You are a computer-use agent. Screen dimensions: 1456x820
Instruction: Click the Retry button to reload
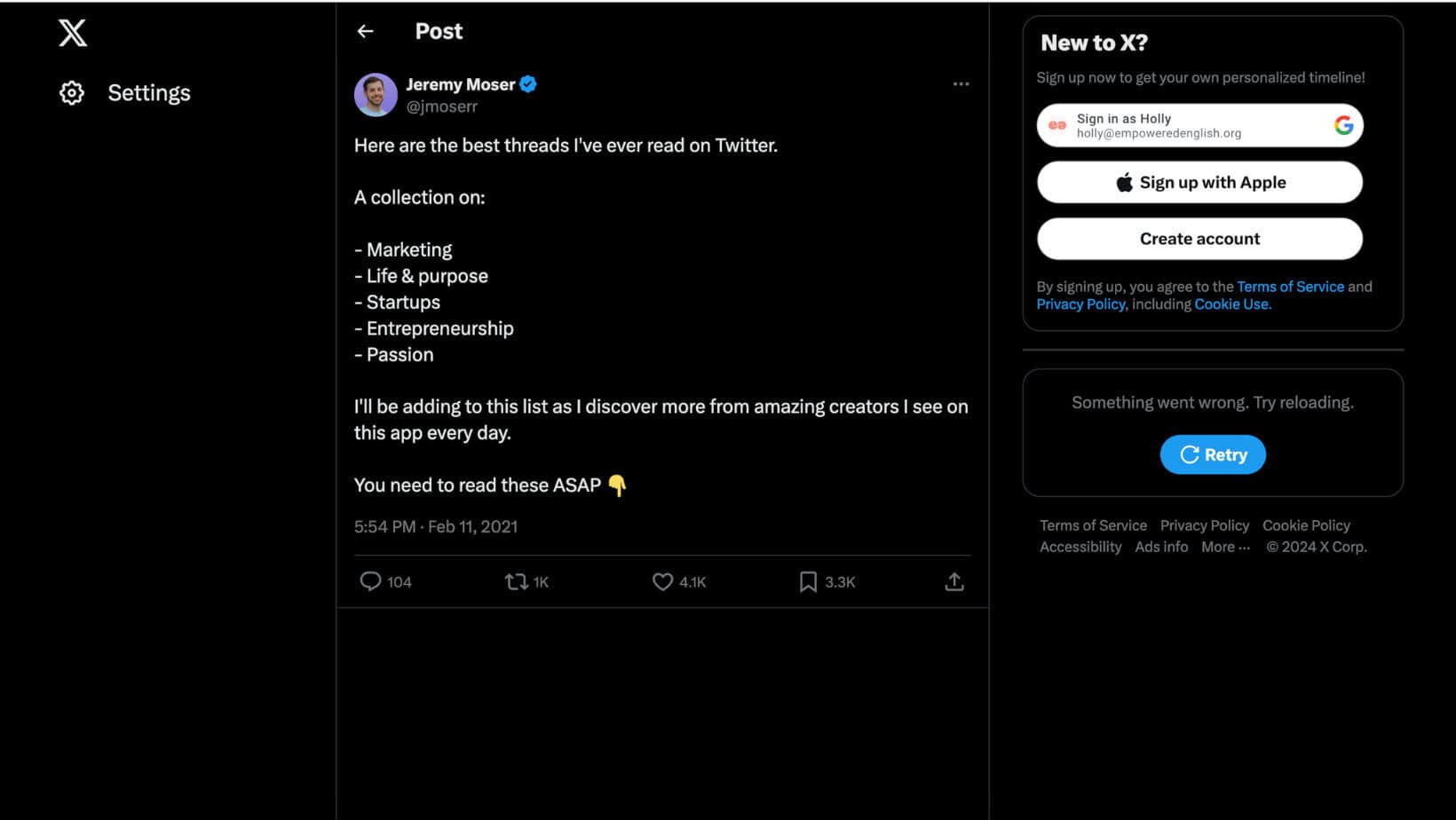pos(1213,453)
